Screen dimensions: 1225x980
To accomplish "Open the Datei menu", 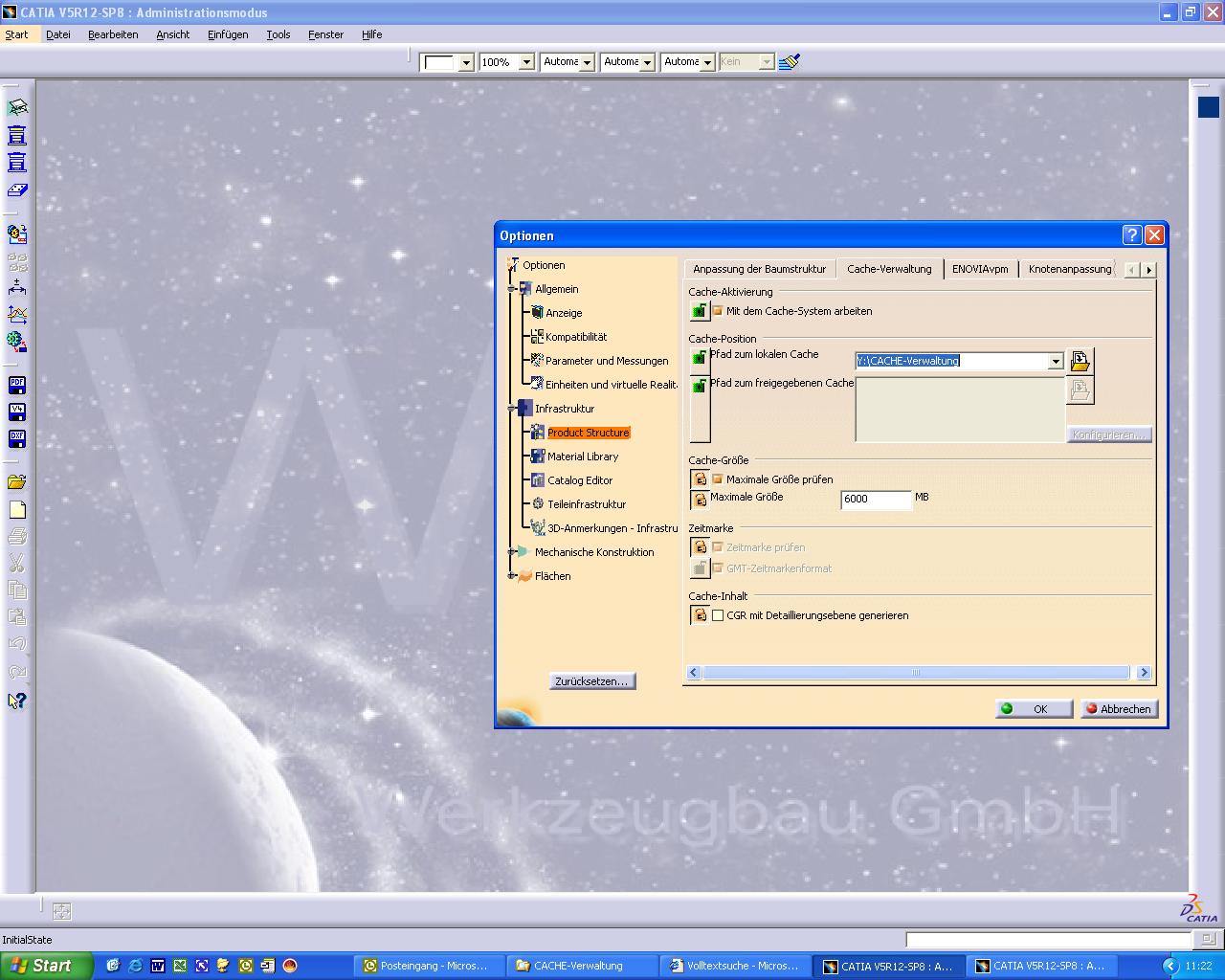I will [58, 34].
